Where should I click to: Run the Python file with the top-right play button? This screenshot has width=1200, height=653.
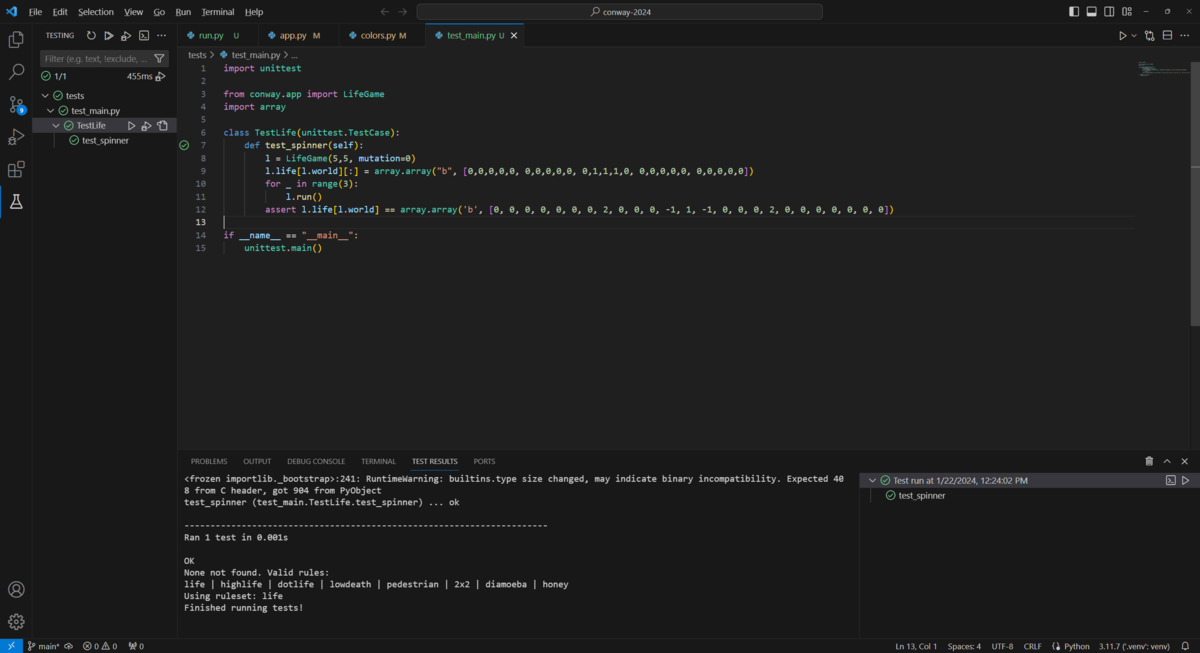[1121, 34]
